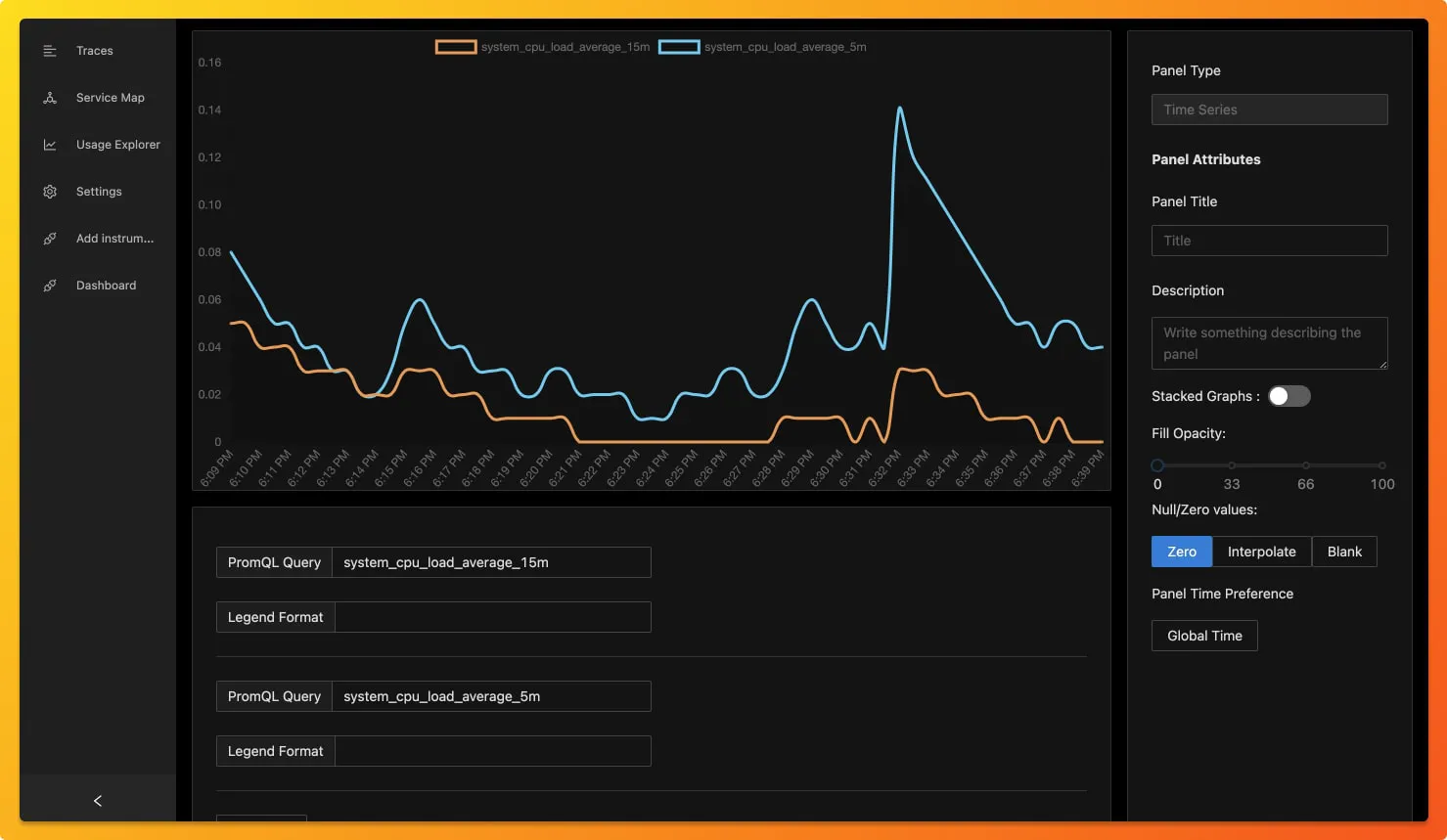This screenshot has width=1447, height=840.
Task: Set Fill Opacity slider to 66
Action: click(x=1306, y=465)
